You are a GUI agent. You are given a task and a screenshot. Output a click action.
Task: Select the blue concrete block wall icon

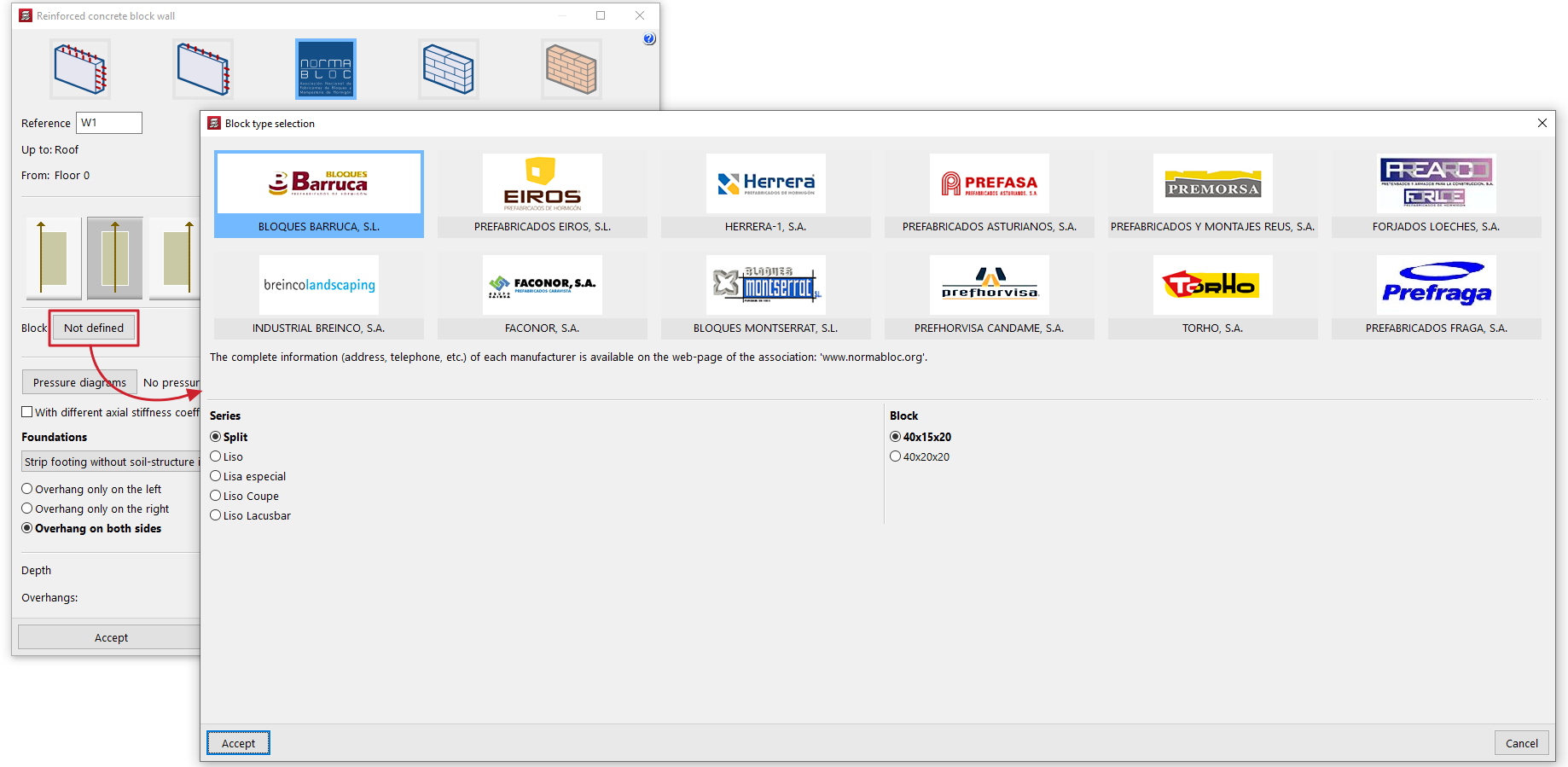(x=449, y=69)
